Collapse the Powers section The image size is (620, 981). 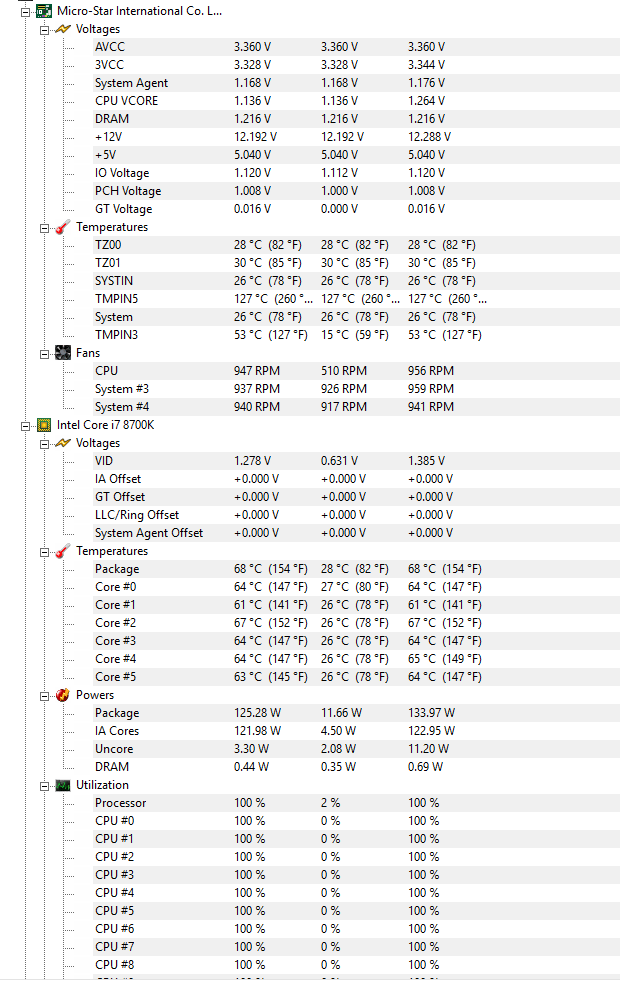[44, 696]
